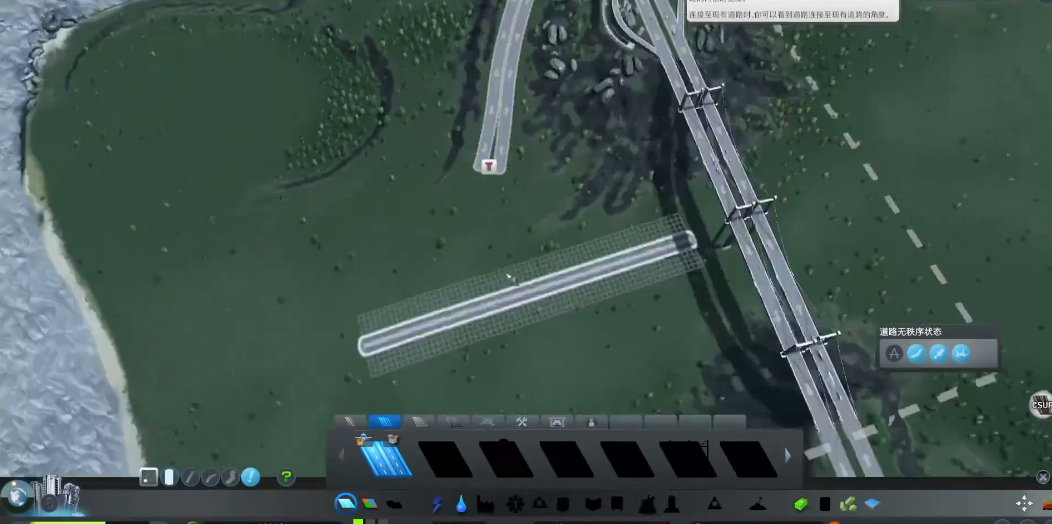Select the locked Healthcare medical cross icon

515,504
